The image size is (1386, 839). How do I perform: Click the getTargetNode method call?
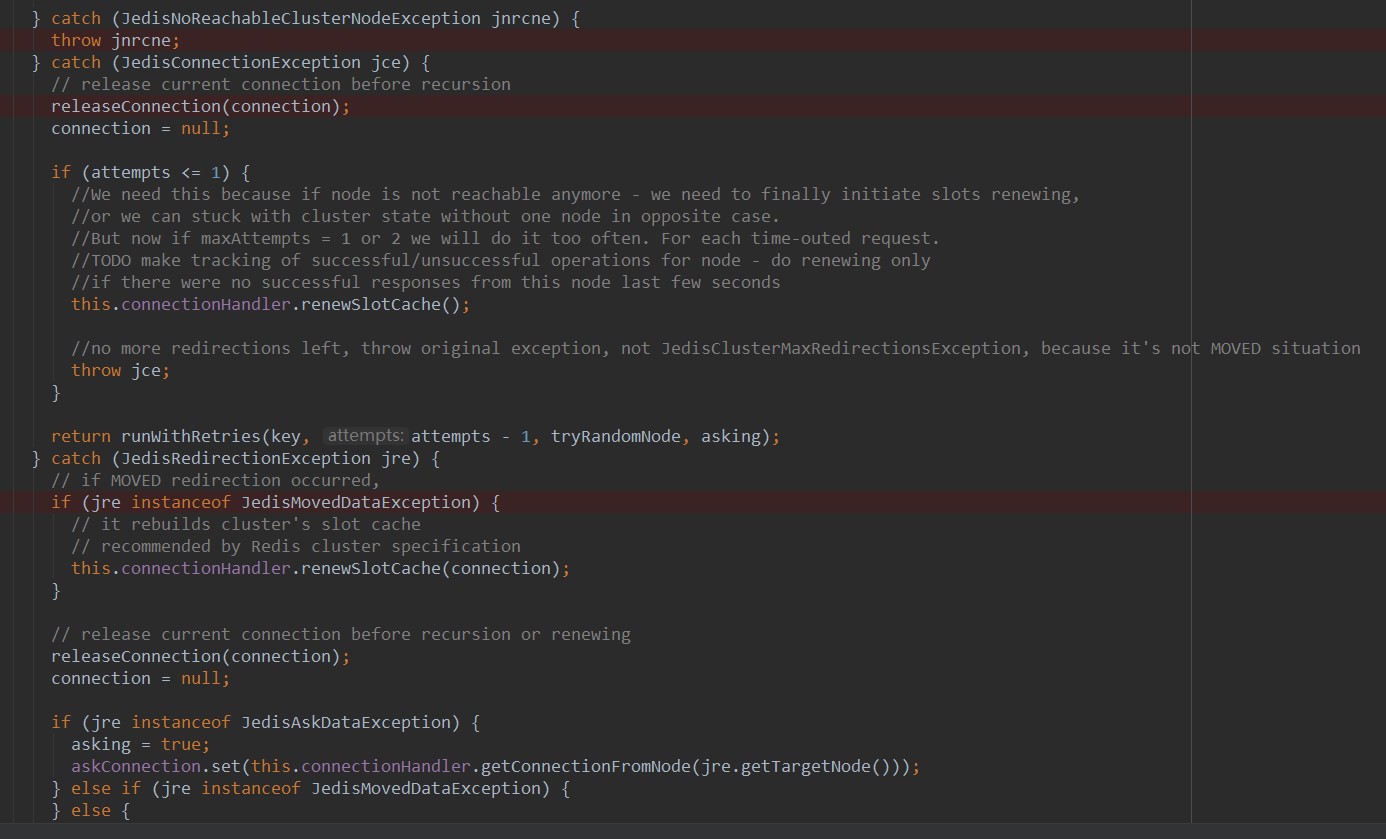(x=835, y=766)
